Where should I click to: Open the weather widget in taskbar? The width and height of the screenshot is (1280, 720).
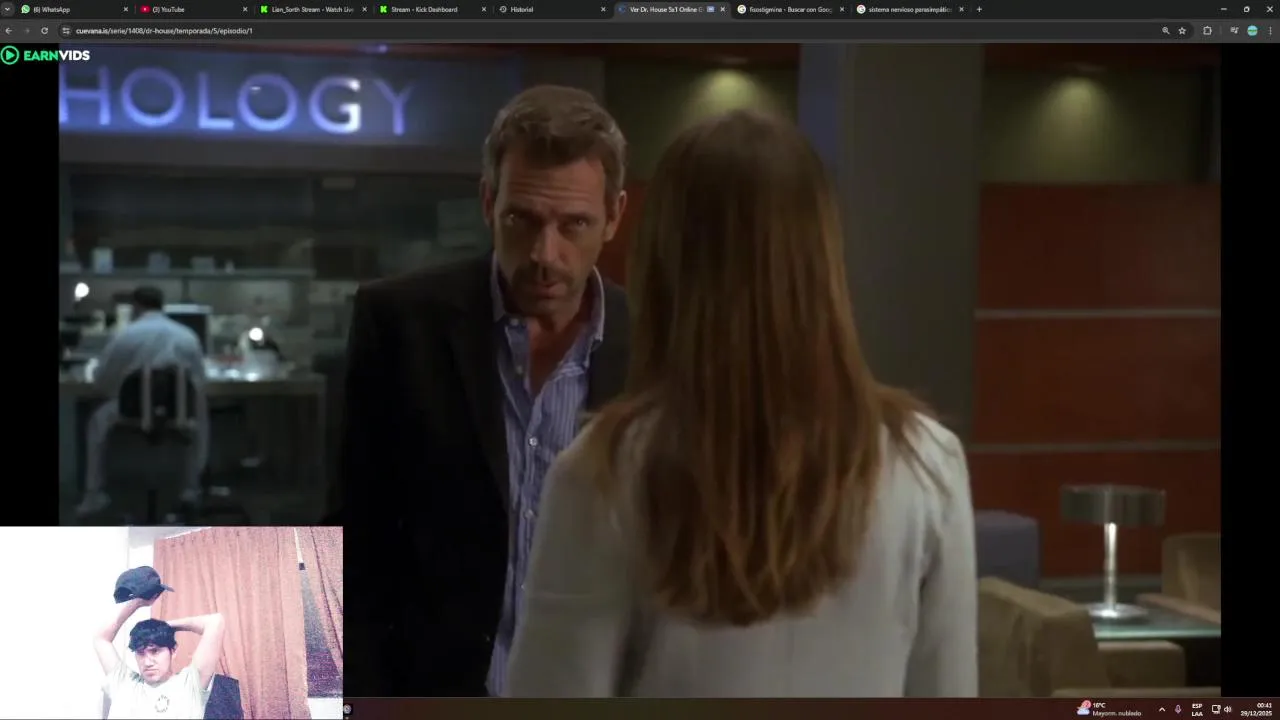tap(1109, 708)
